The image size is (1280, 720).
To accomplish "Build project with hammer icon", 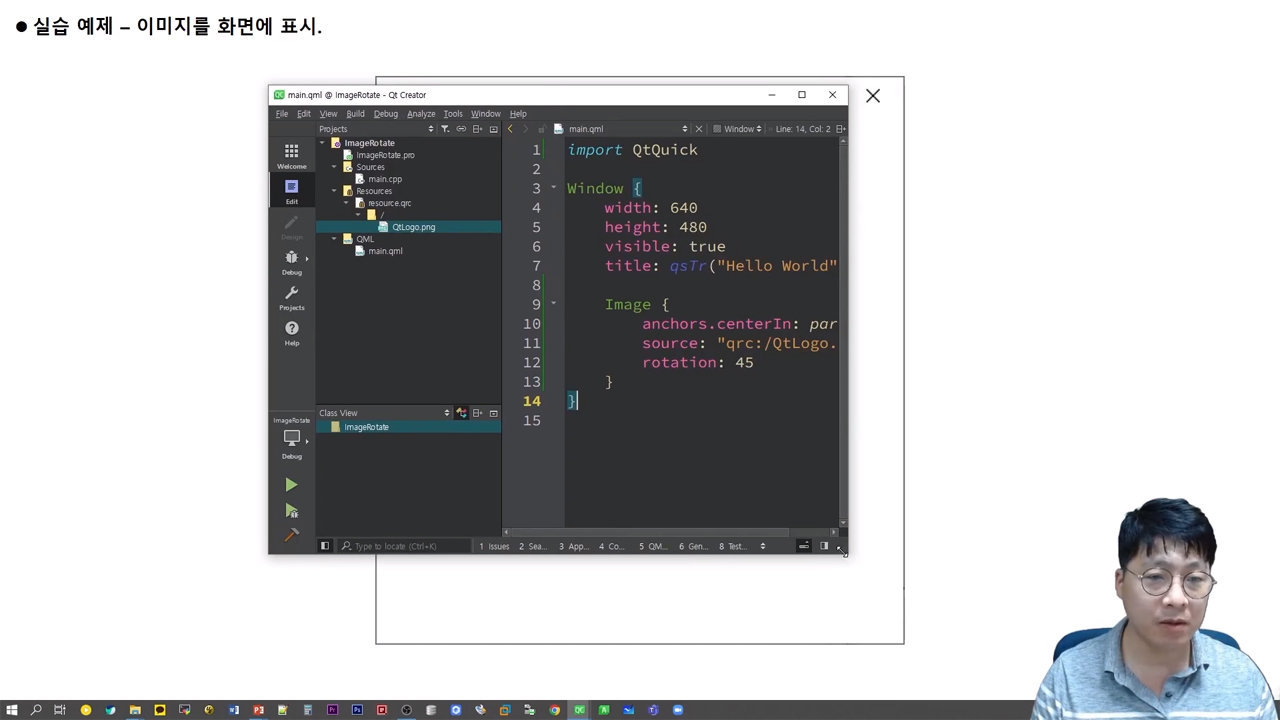I will pos(291,536).
